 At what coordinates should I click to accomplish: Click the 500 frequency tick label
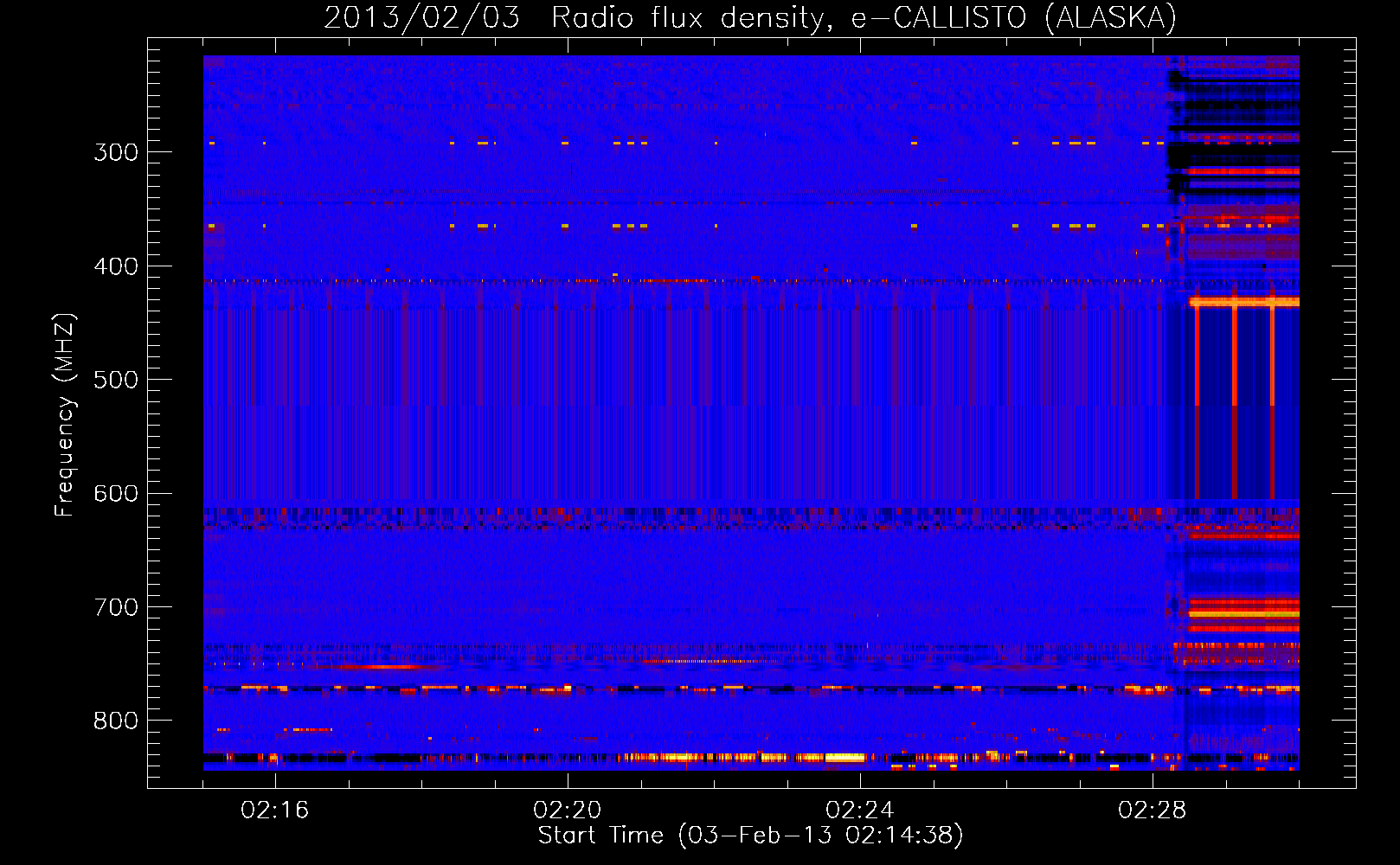[x=115, y=380]
